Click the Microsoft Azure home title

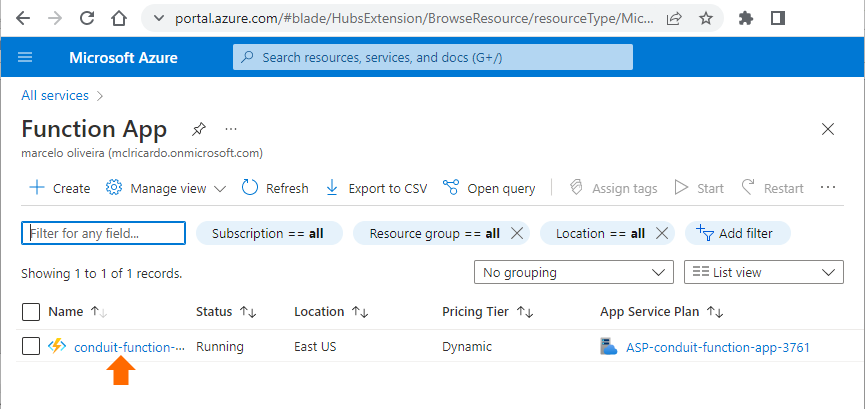(x=124, y=57)
